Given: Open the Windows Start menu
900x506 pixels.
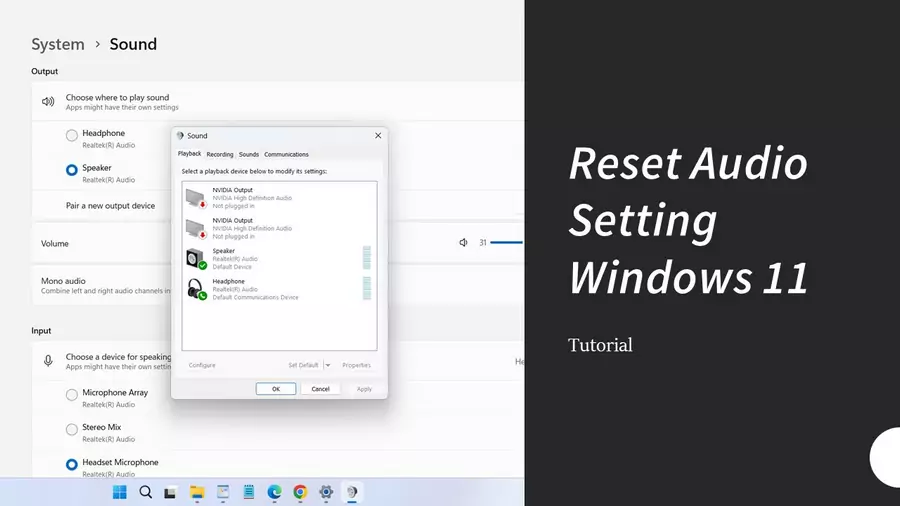Looking at the screenshot, I should click(x=119, y=492).
